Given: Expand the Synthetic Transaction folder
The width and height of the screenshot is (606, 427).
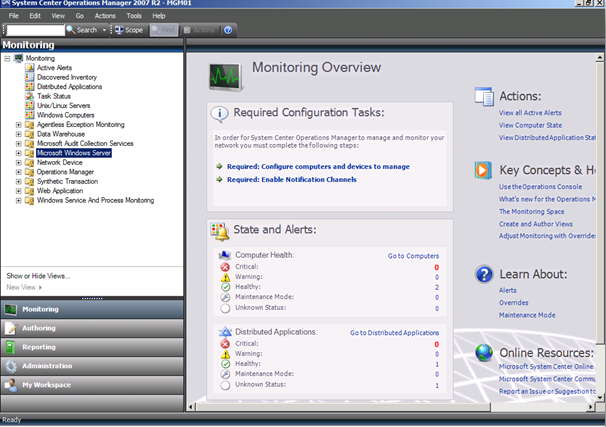Looking at the screenshot, I should point(18,182).
